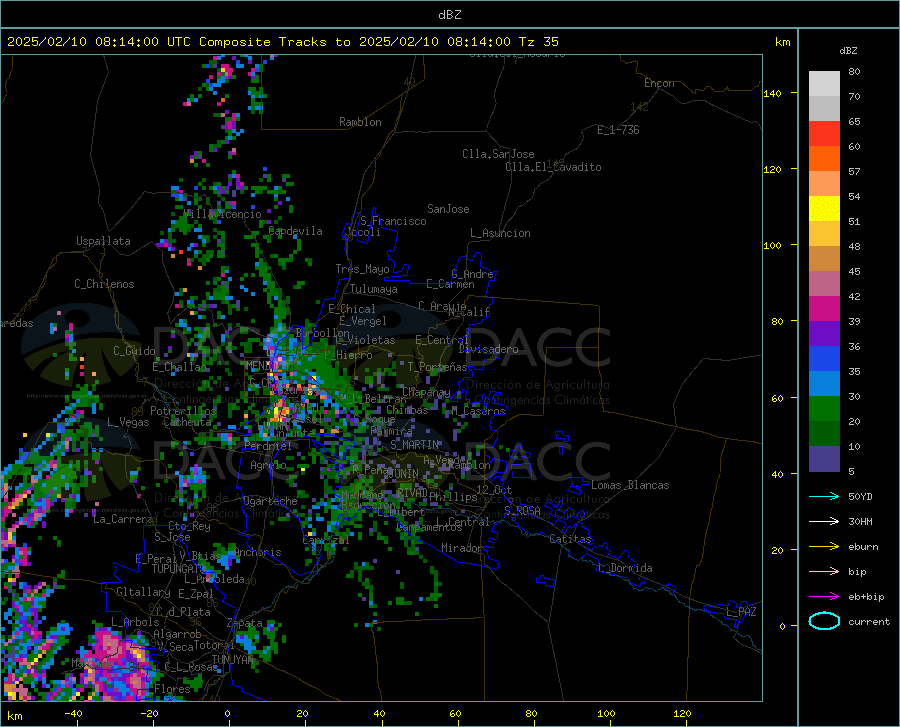Click the Chapanay place label
The image size is (900, 727).
426,392
